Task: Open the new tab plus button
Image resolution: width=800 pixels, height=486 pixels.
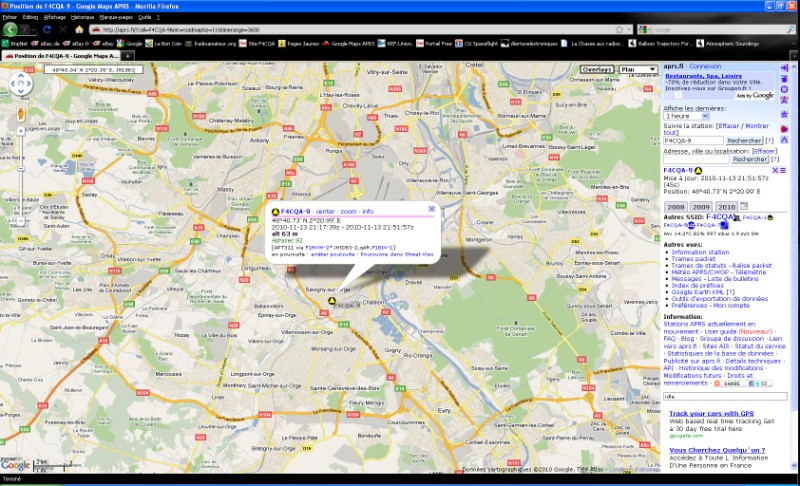Action: coord(128,56)
